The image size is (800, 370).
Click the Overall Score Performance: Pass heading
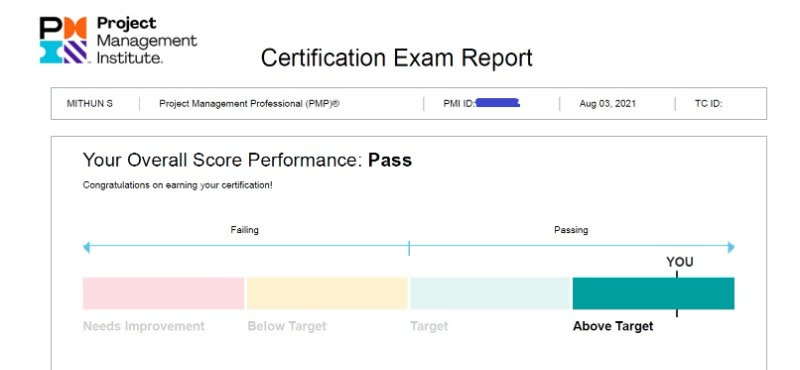[247, 160]
